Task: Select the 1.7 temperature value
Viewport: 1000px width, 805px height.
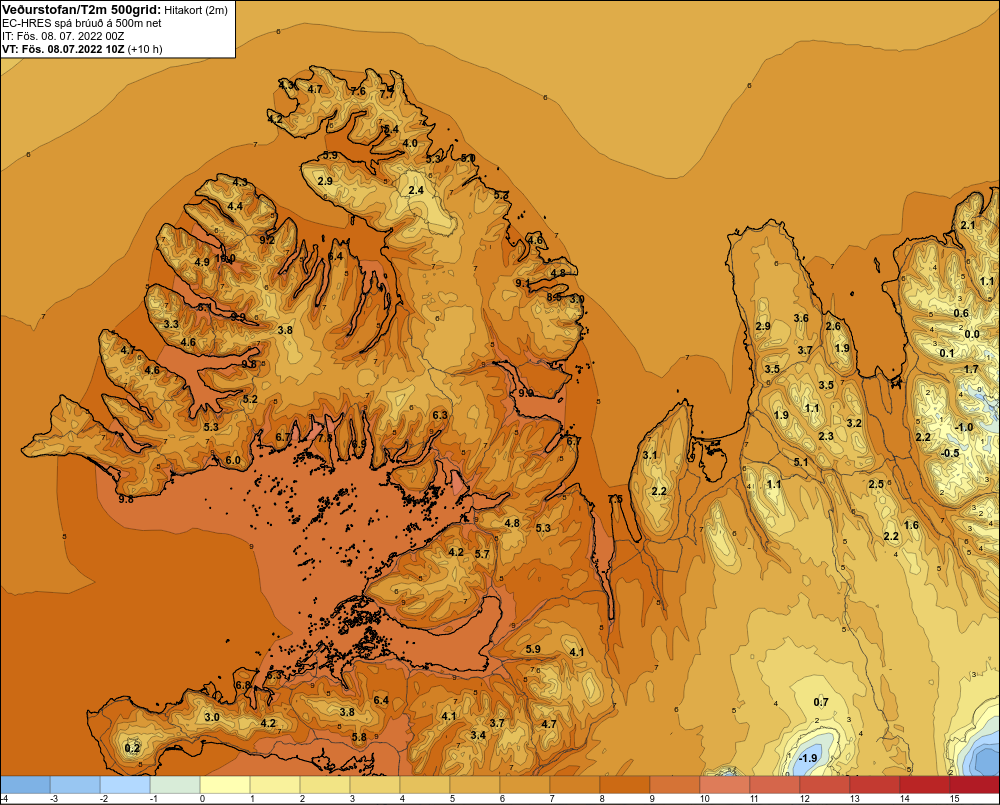Action: 971,369
